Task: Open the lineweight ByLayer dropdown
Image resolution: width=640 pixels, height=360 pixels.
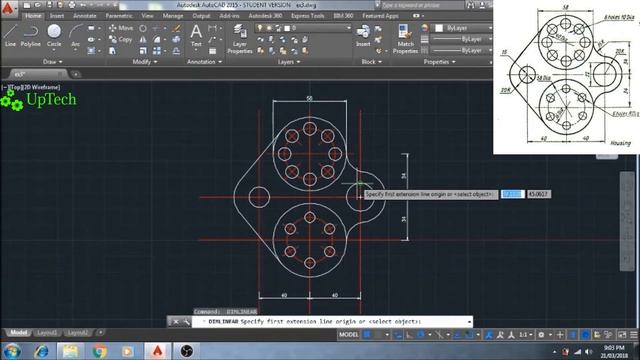Action: pyautogui.click(x=490, y=39)
